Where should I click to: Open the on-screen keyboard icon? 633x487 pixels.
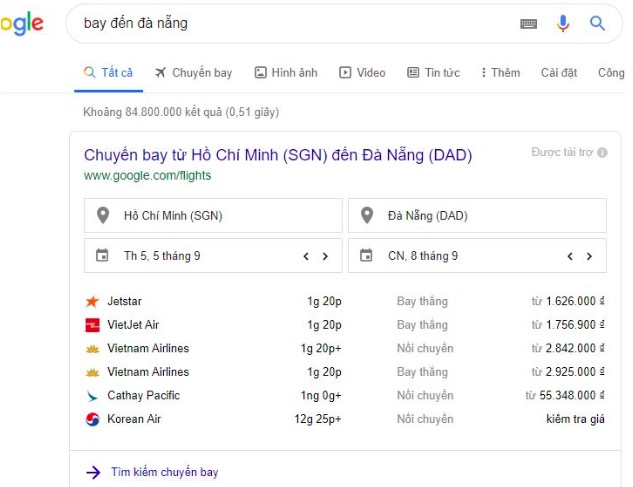tap(528, 24)
